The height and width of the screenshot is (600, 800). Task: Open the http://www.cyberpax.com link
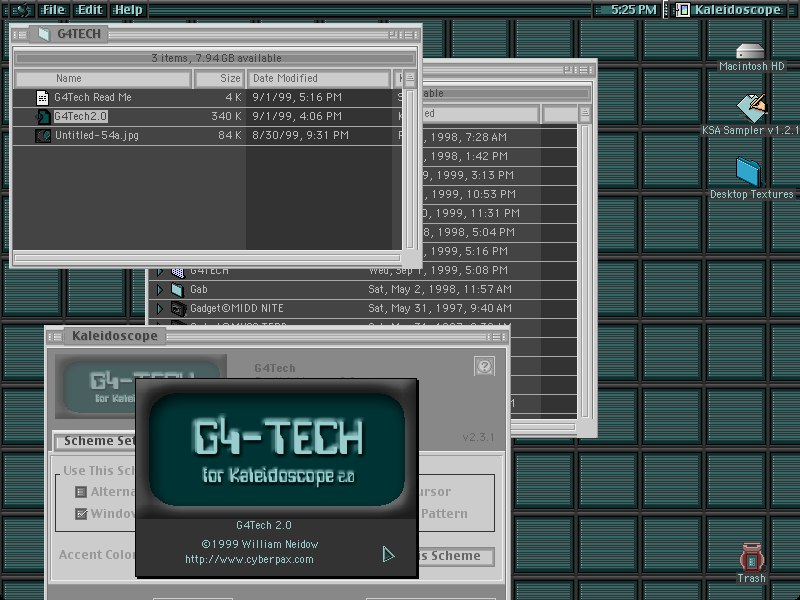coord(249,559)
